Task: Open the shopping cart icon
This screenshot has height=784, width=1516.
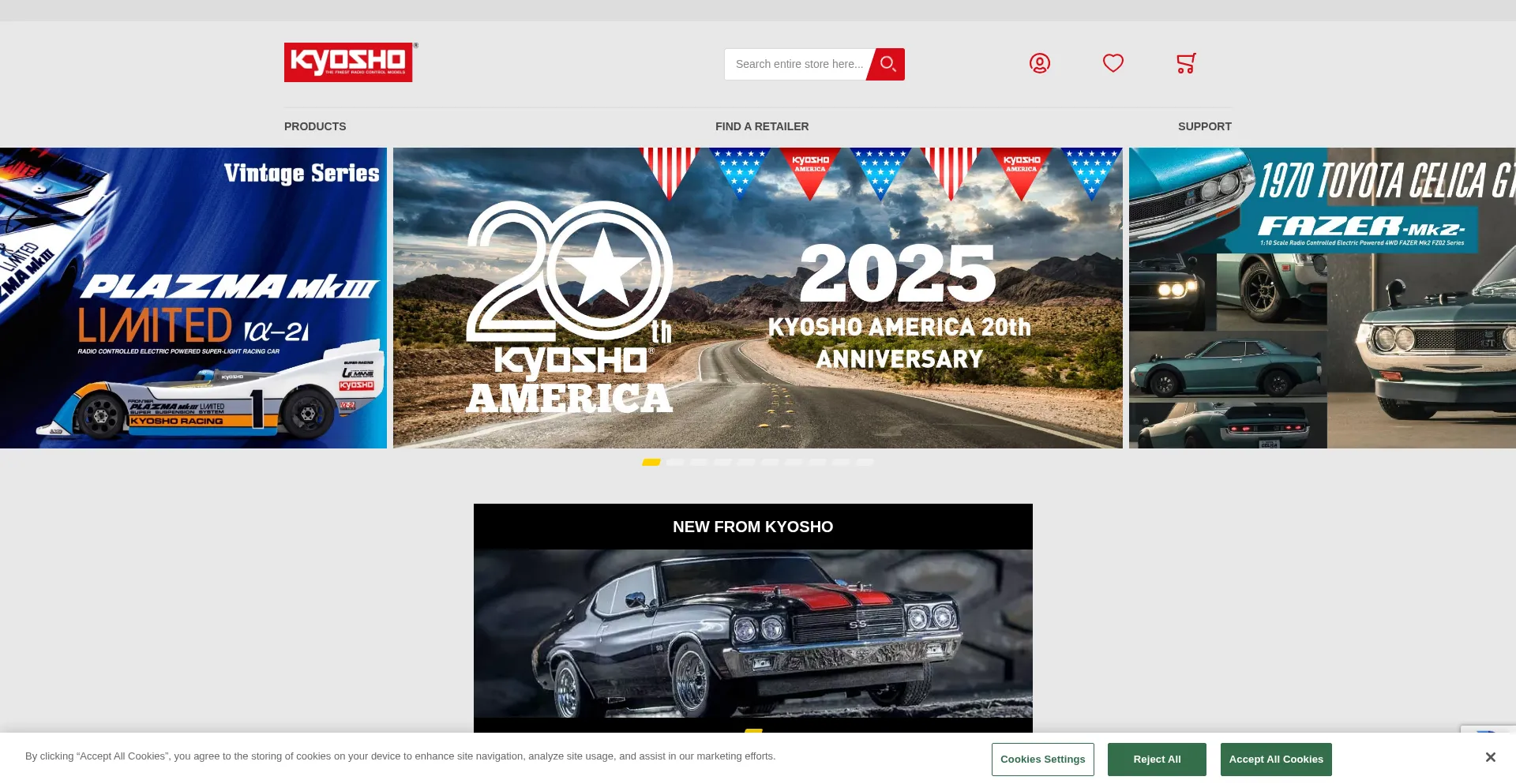Action: 1185,63
